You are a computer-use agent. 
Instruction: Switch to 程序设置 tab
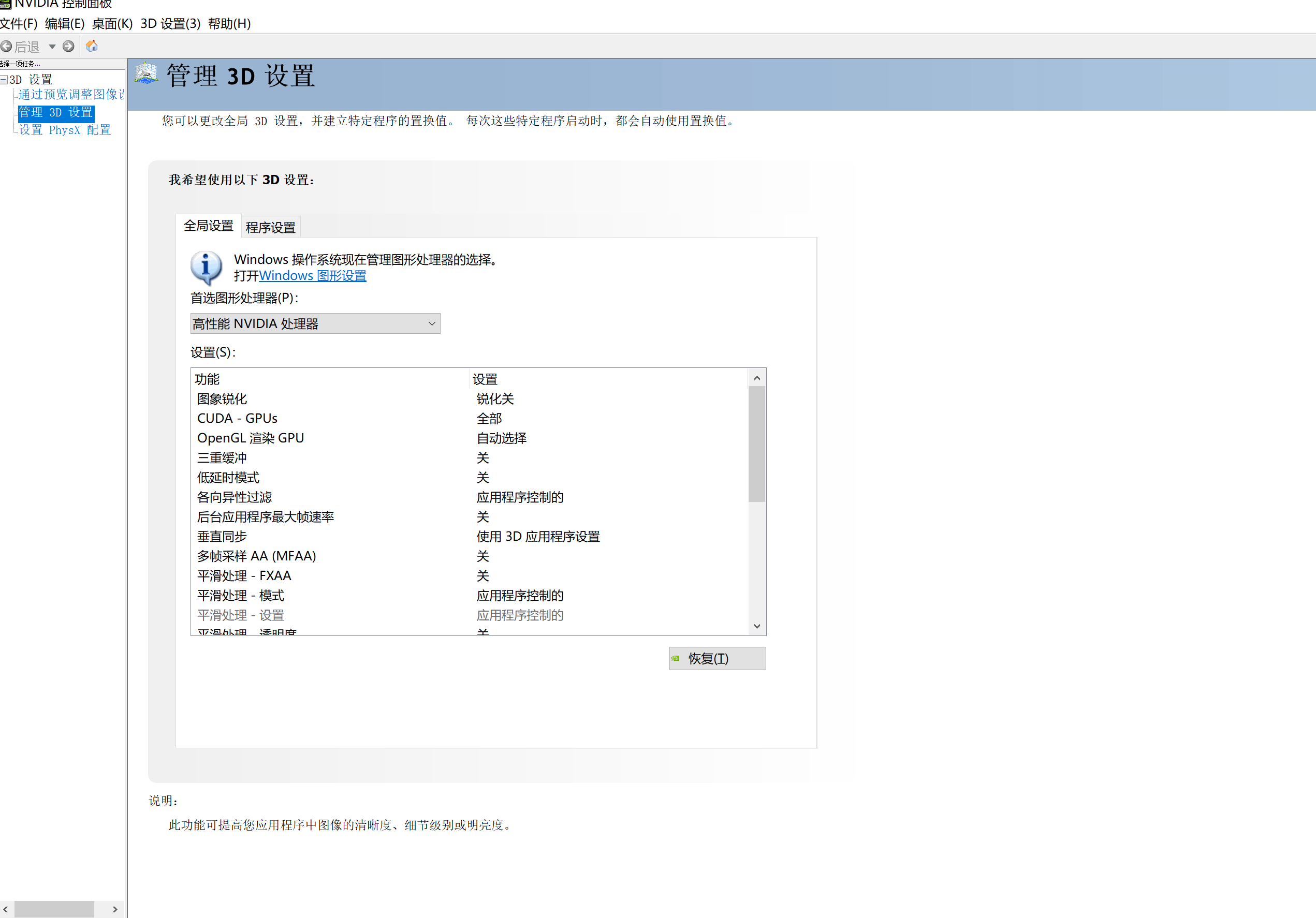[270, 228]
